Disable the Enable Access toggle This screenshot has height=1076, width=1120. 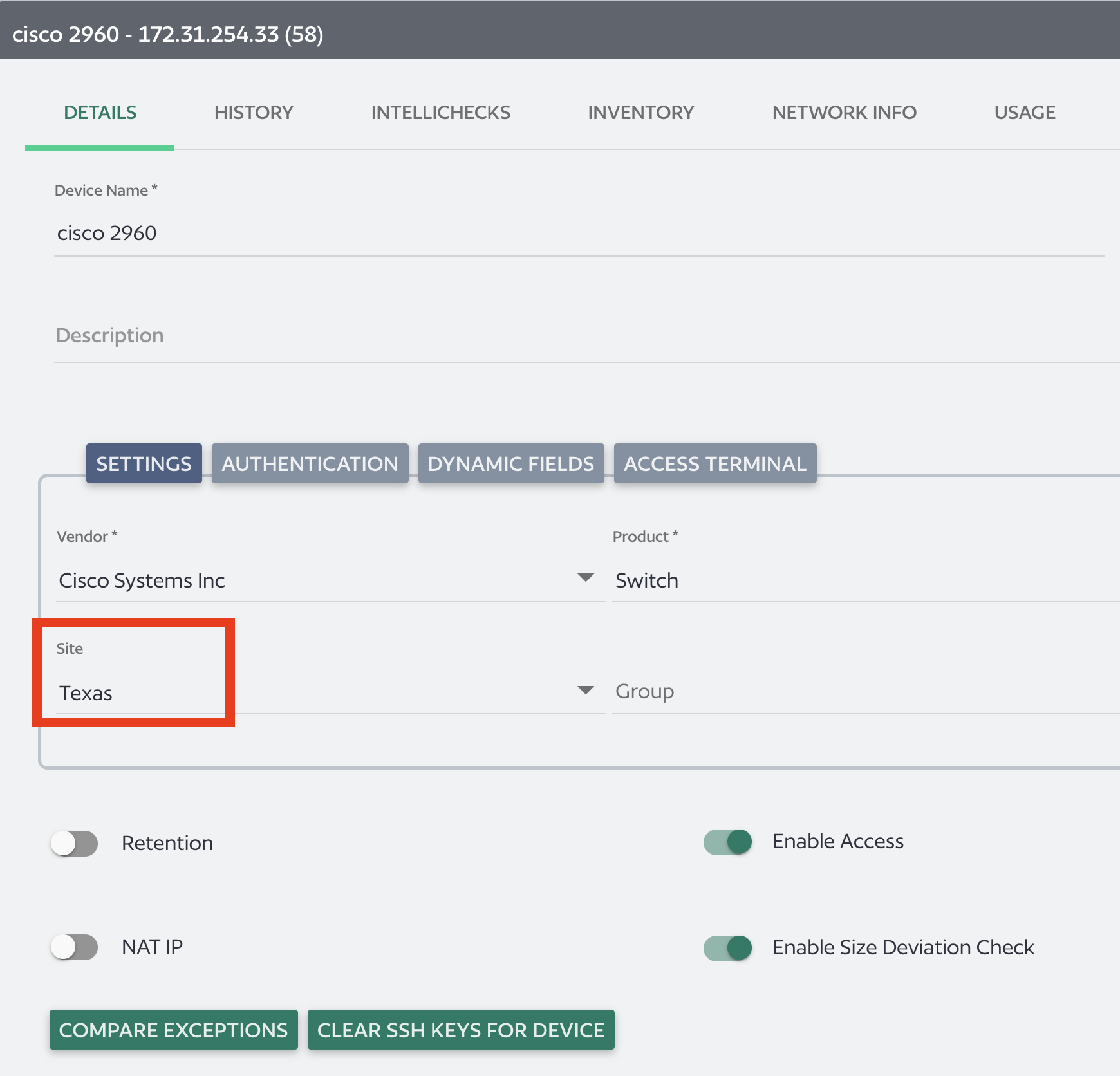tap(727, 841)
